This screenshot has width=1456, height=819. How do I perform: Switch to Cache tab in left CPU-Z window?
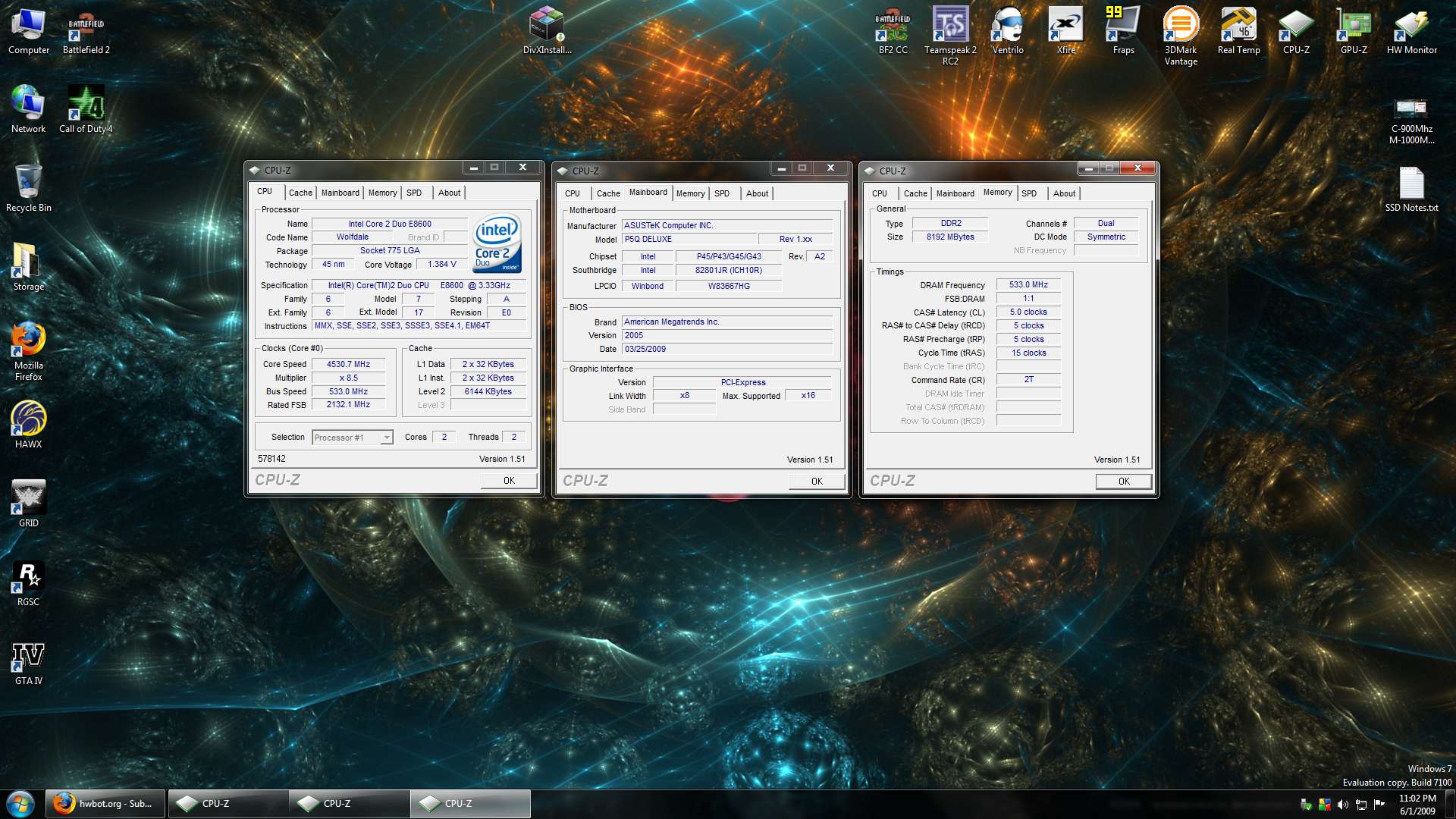(300, 193)
